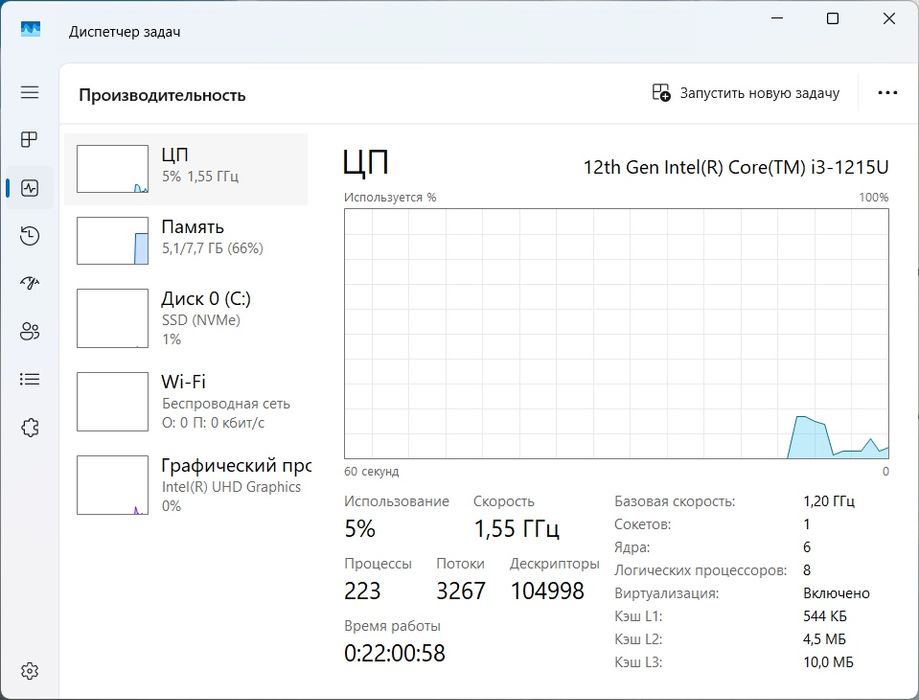
Task: Open the App history page icon
Action: (30, 236)
